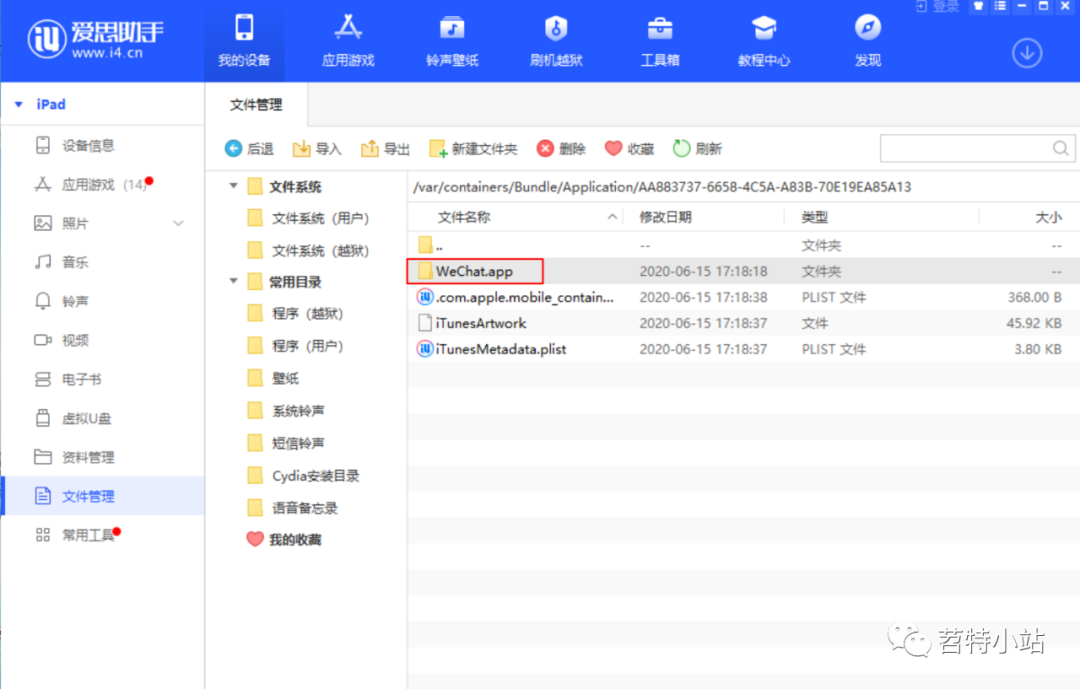This screenshot has height=689, width=1080.
Task: Click the title bar list menu icon
Action: point(1000,6)
